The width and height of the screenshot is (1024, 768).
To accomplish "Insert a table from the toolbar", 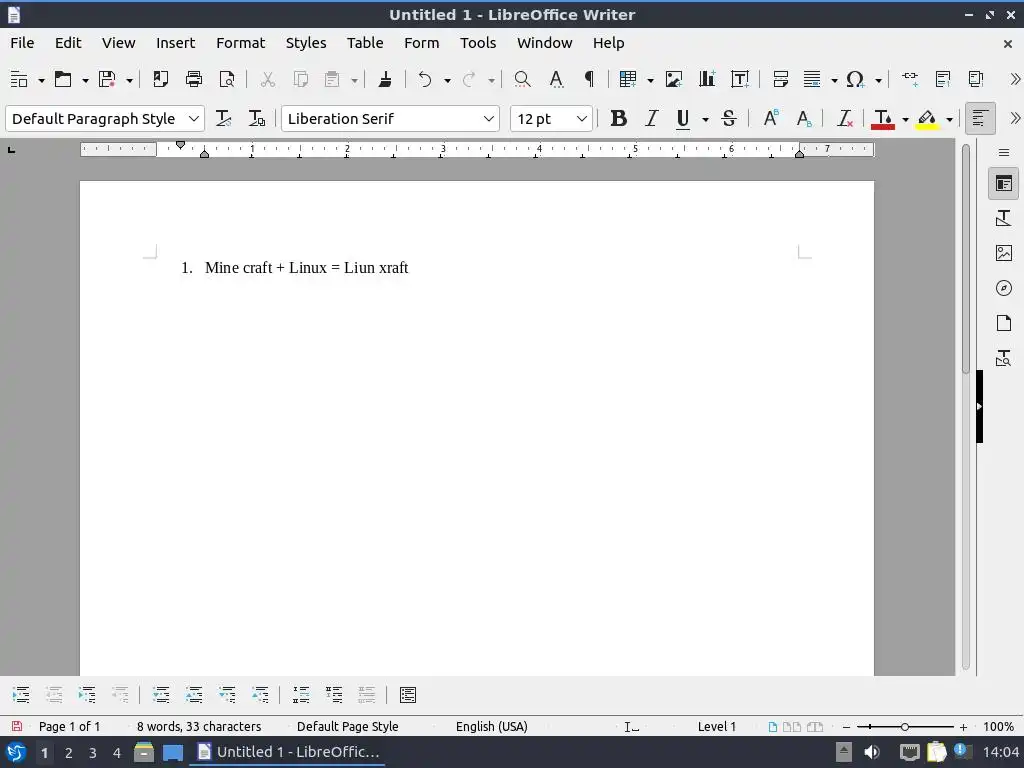I will 628,80.
